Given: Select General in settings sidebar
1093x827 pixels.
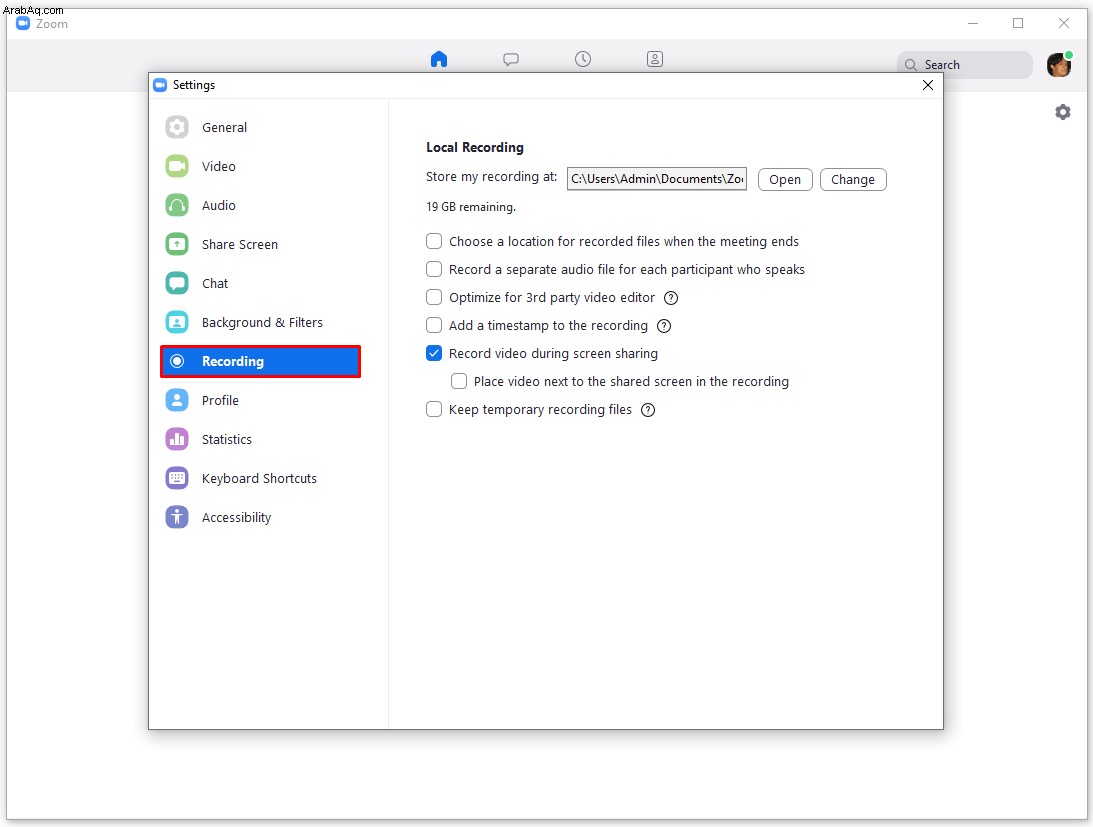Looking at the screenshot, I should pyautogui.click(x=261, y=127).
